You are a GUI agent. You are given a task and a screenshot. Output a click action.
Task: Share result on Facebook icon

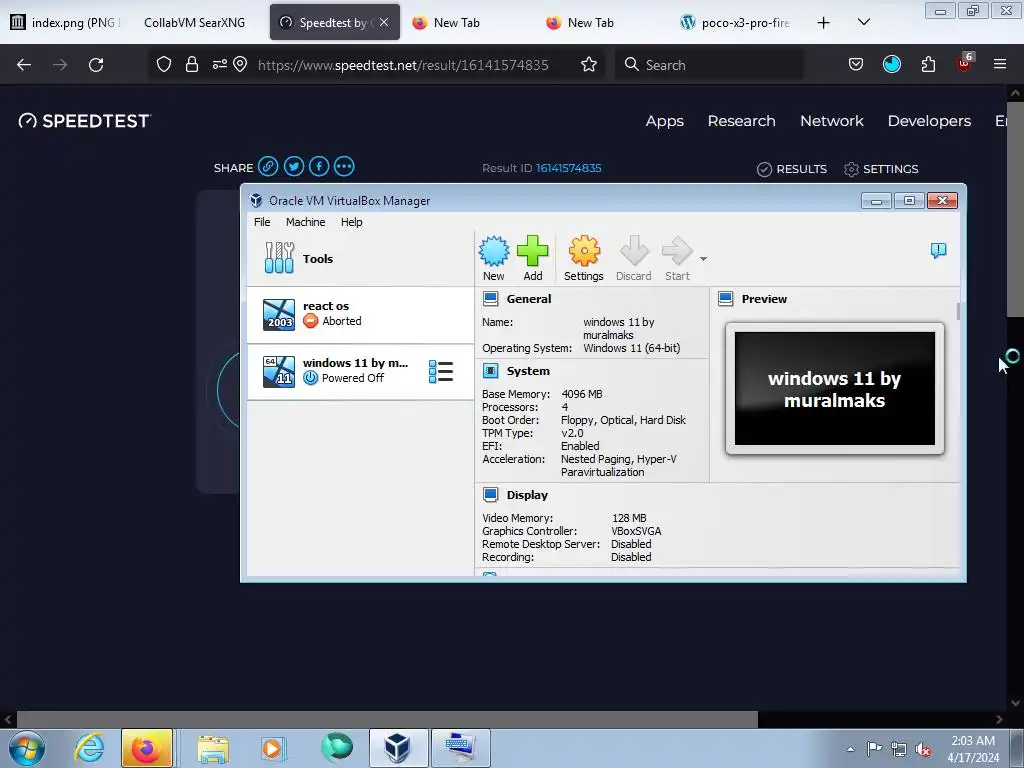tap(319, 167)
